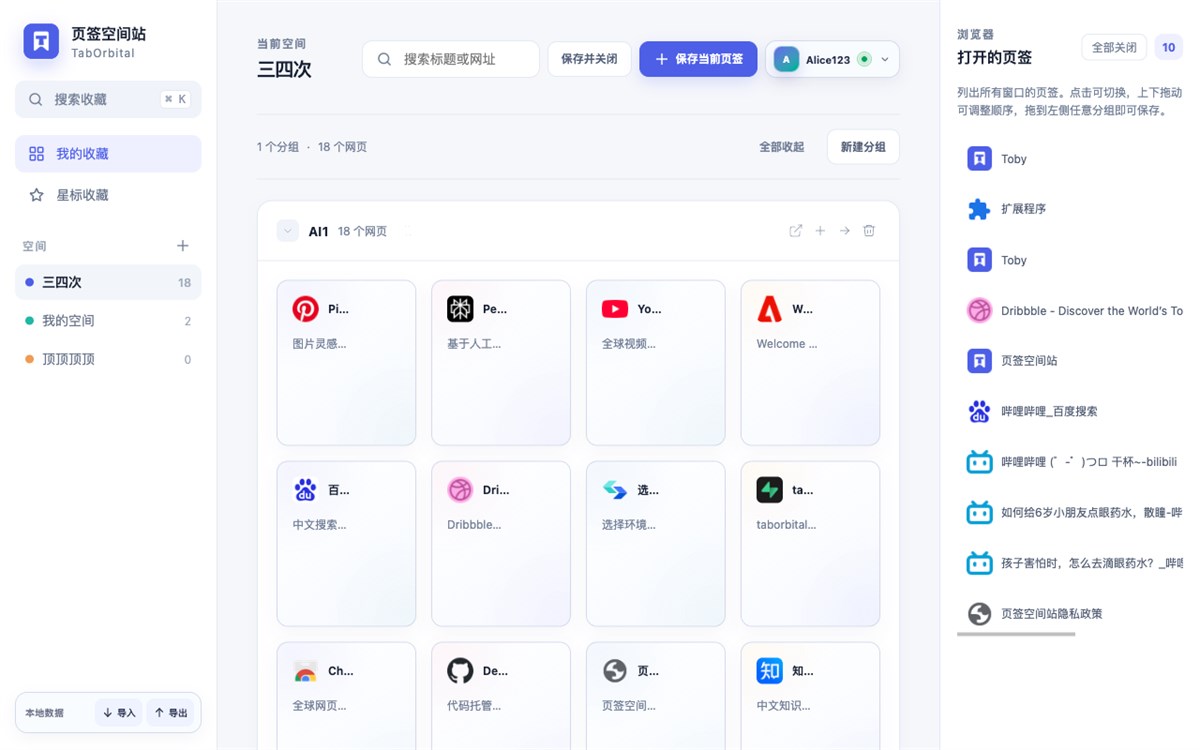Add a new space with plus icon
The width and height of the screenshot is (1200, 750).
pyautogui.click(x=183, y=246)
